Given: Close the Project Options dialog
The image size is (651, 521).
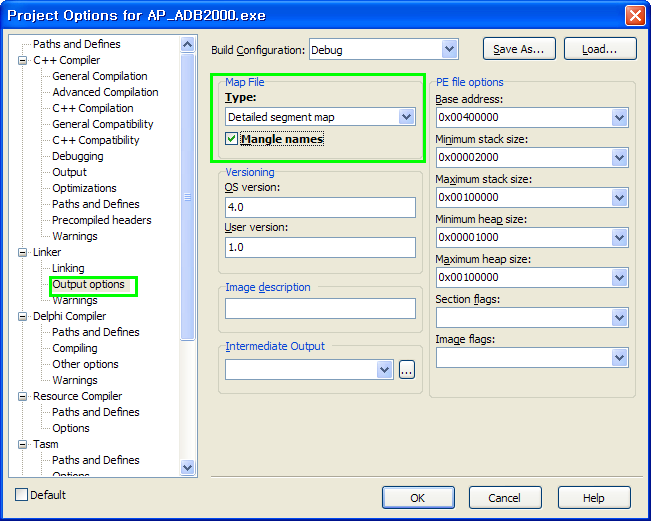Looking at the screenshot, I should tap(634, 15).
